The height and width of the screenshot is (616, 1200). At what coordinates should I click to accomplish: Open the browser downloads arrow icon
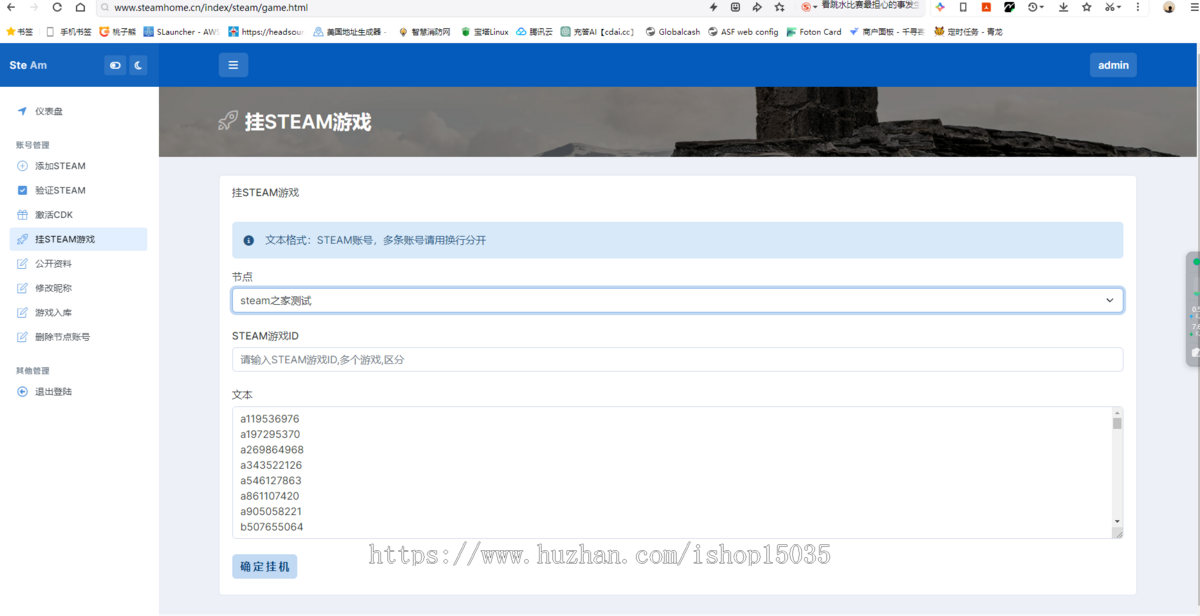pos(1063,7)
